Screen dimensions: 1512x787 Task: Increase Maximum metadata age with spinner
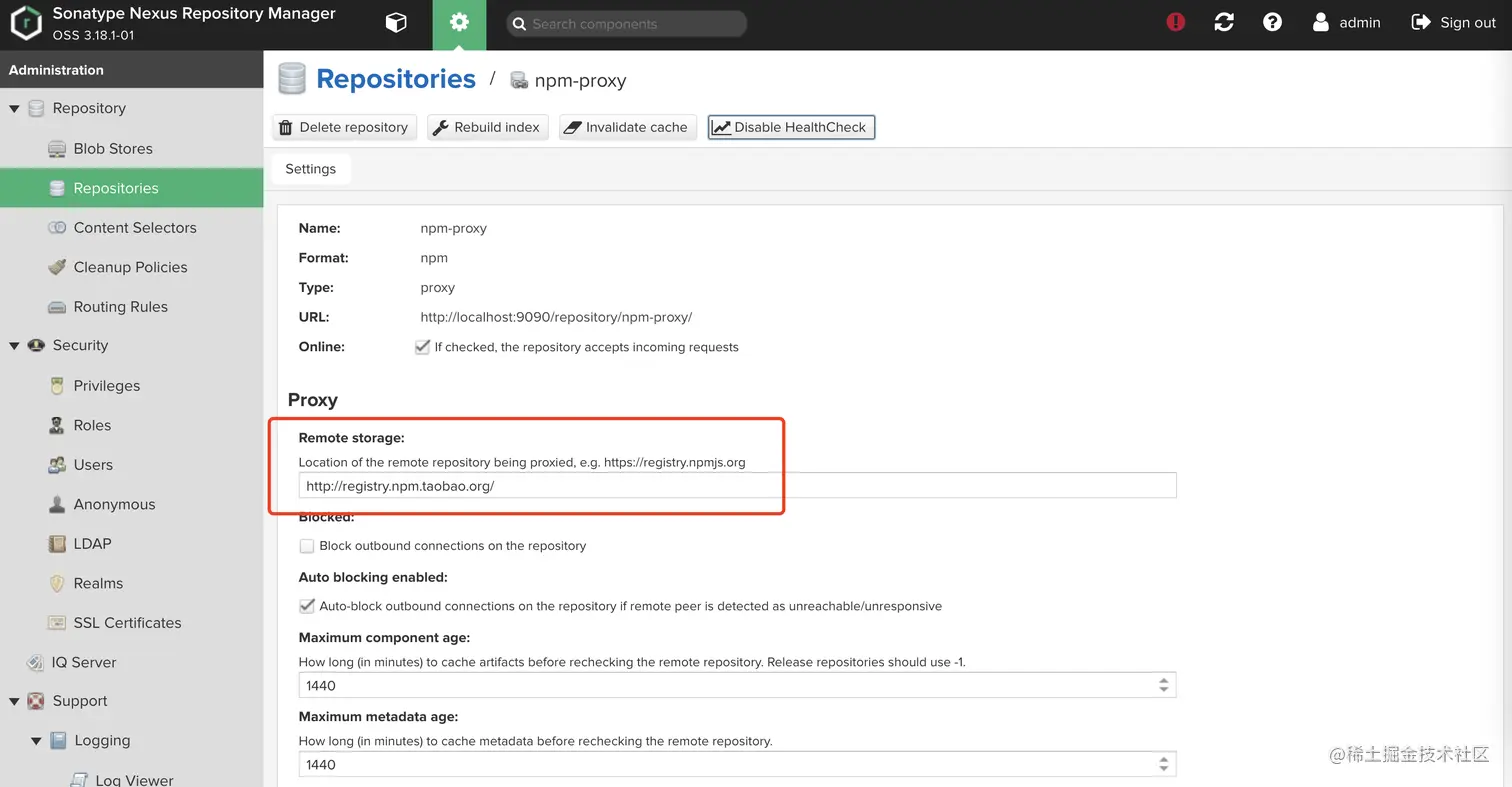coord(1164,759)
